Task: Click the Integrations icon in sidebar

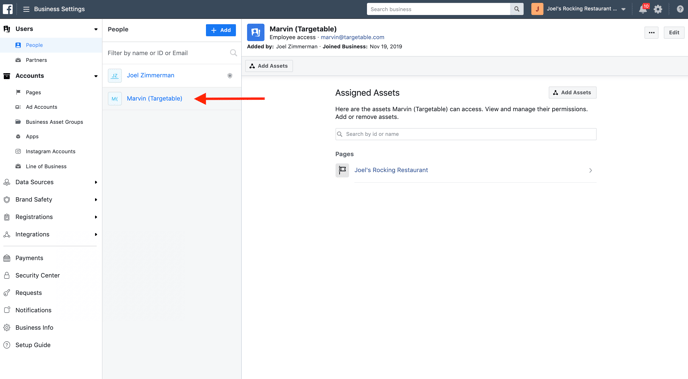Action: pyautogui.click(x=7, y=235)
